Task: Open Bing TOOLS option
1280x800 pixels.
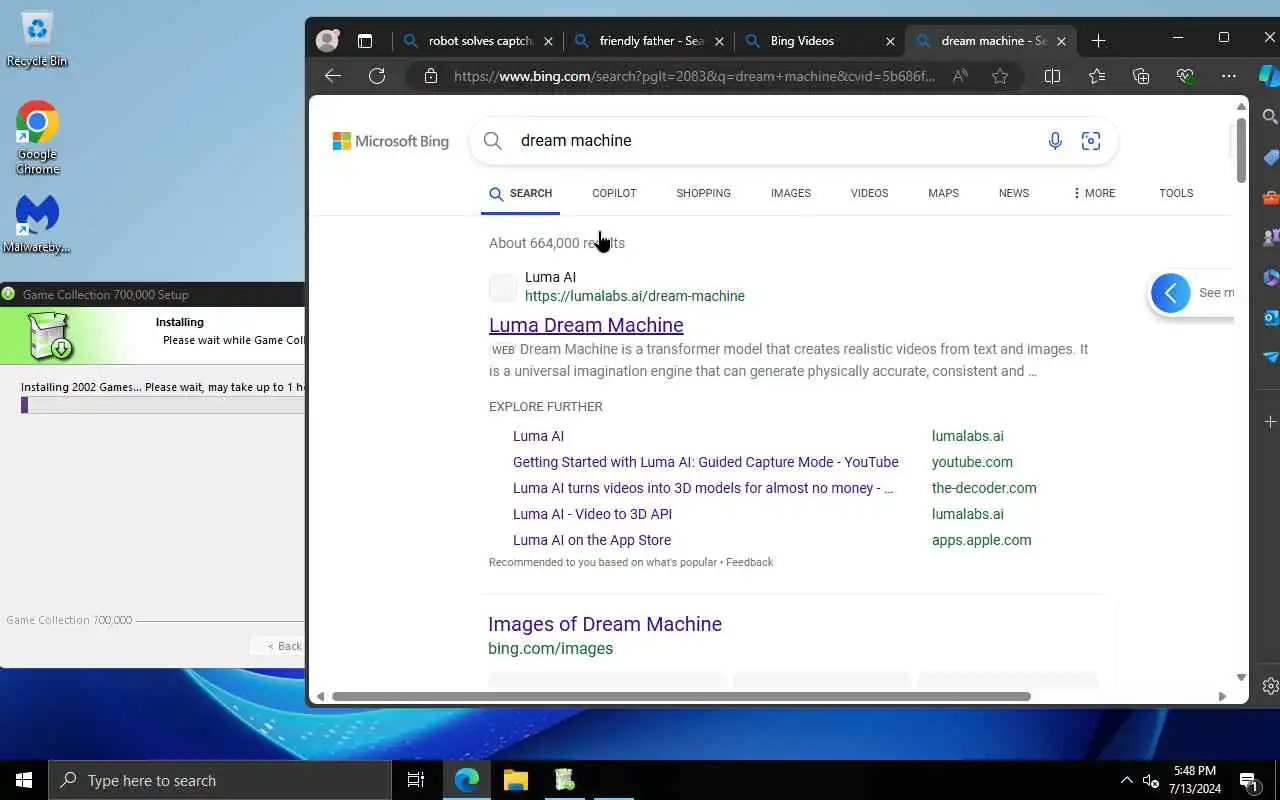Action: pos(1176,193)
